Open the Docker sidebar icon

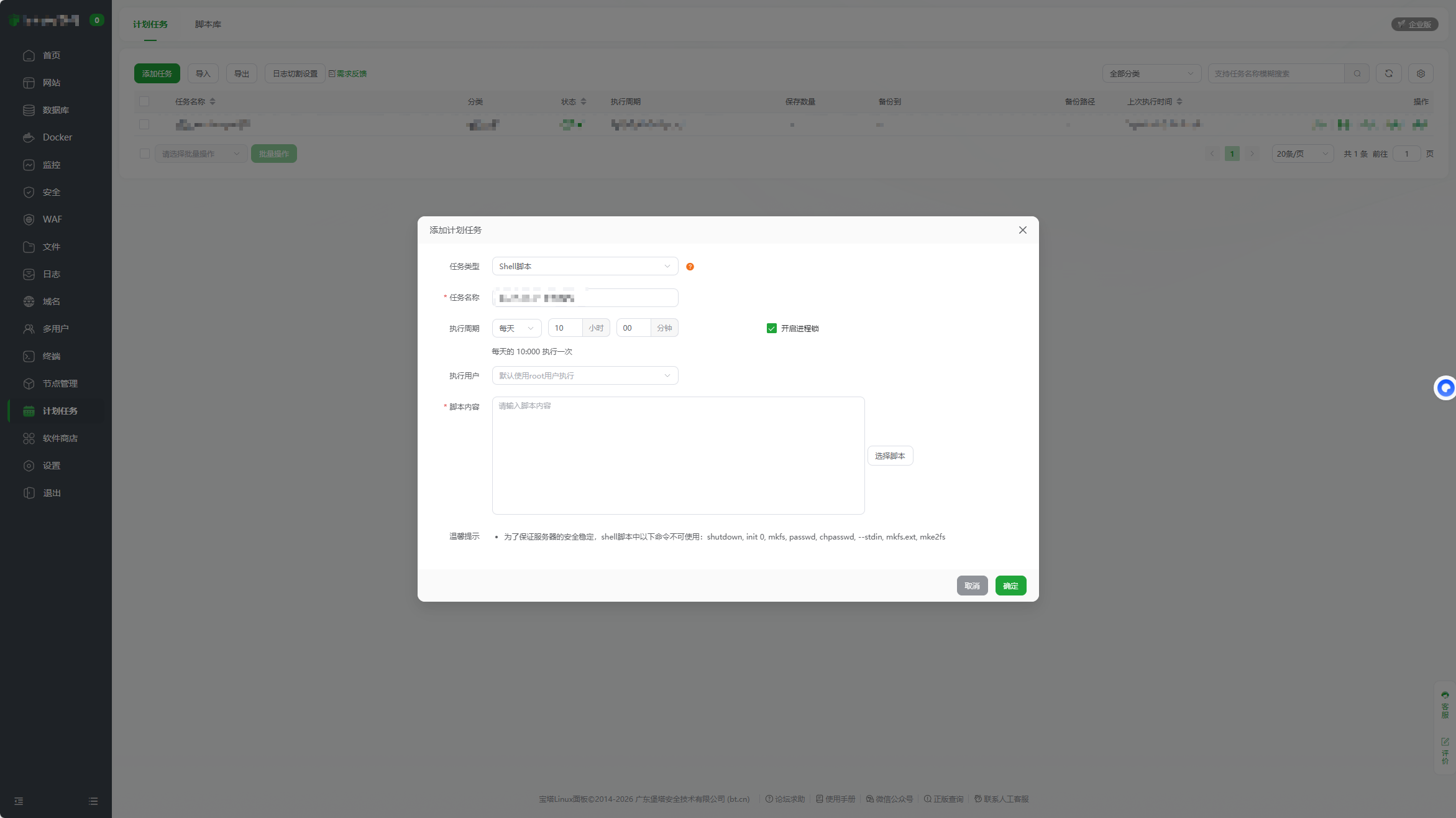pyautogui.click(x=29, y=137)
